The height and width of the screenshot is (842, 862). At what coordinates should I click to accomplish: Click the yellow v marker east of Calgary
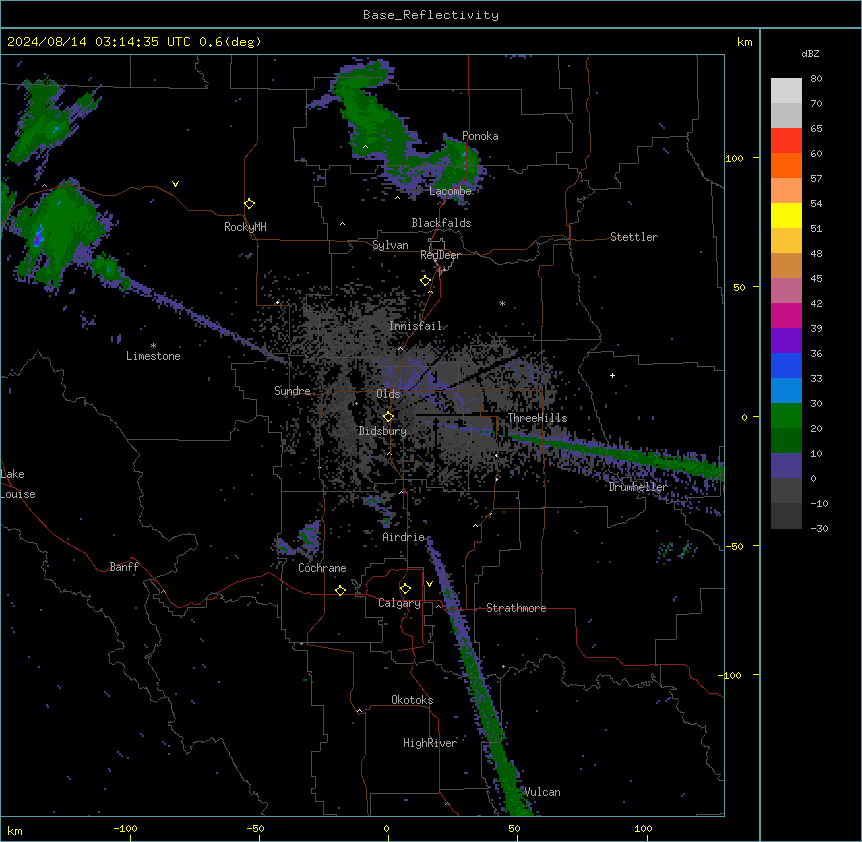pyautogui.click(x=429, y=584)
